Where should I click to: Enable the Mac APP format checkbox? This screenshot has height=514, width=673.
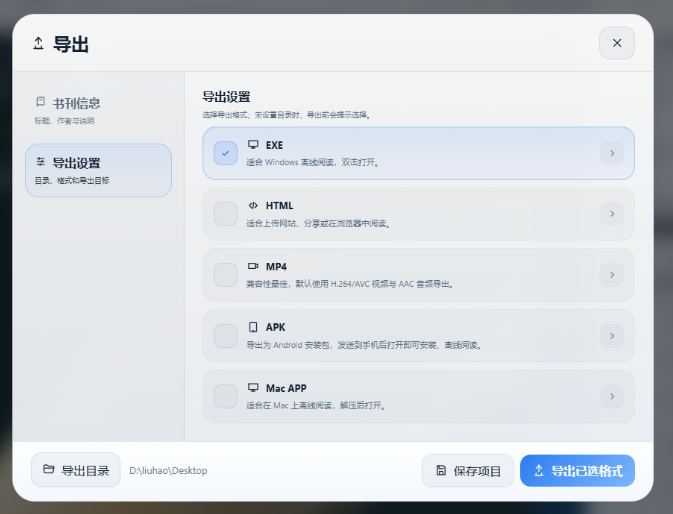click(x=226, y=396)
